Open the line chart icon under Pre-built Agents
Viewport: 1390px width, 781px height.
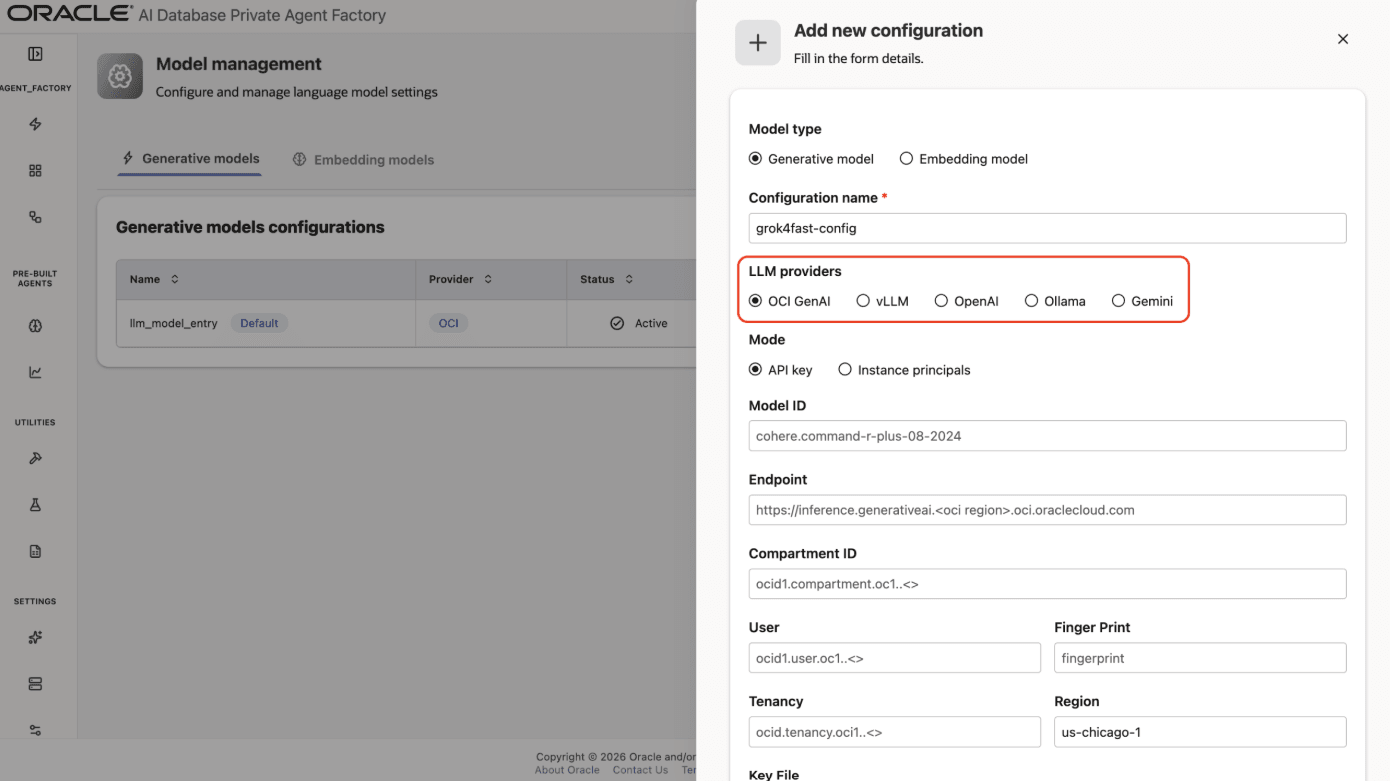tap(35, 372)
